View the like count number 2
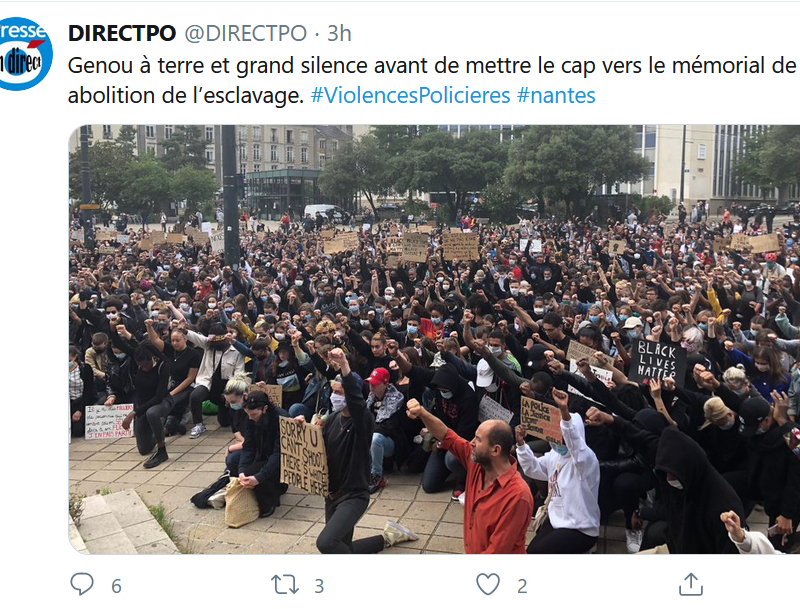The image size is (800, 609). point(522,586)
